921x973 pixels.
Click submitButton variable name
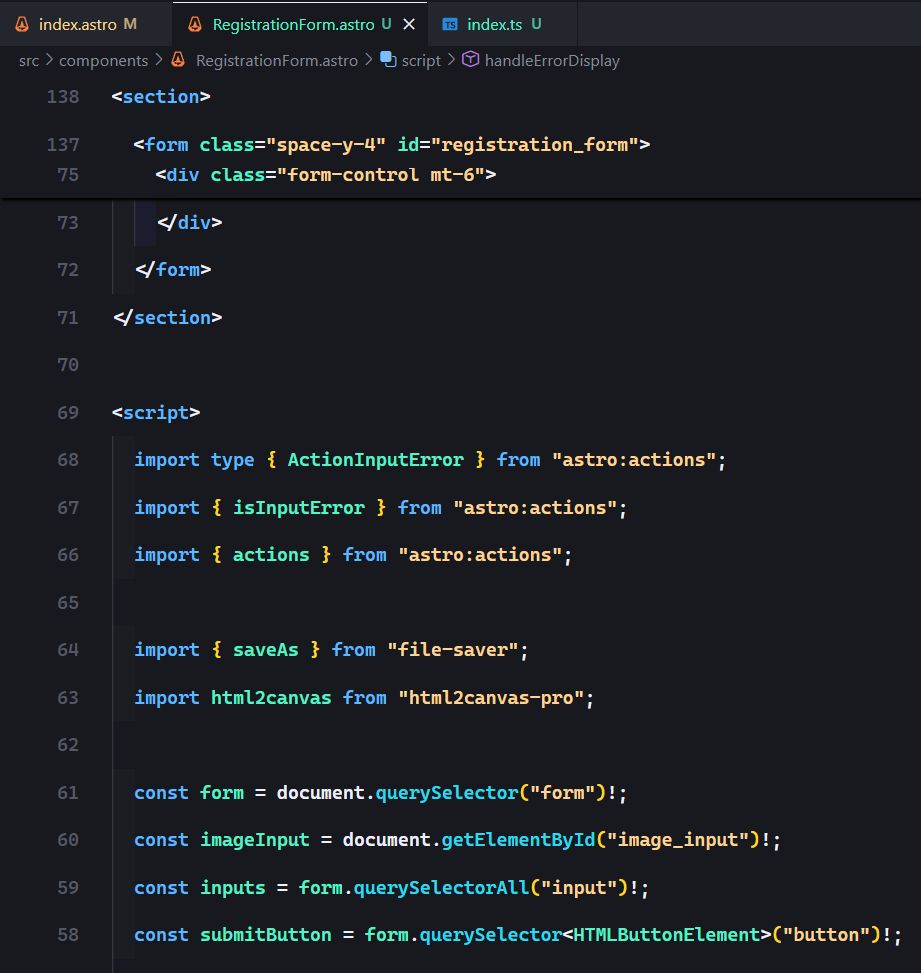[x=266, y=935]
